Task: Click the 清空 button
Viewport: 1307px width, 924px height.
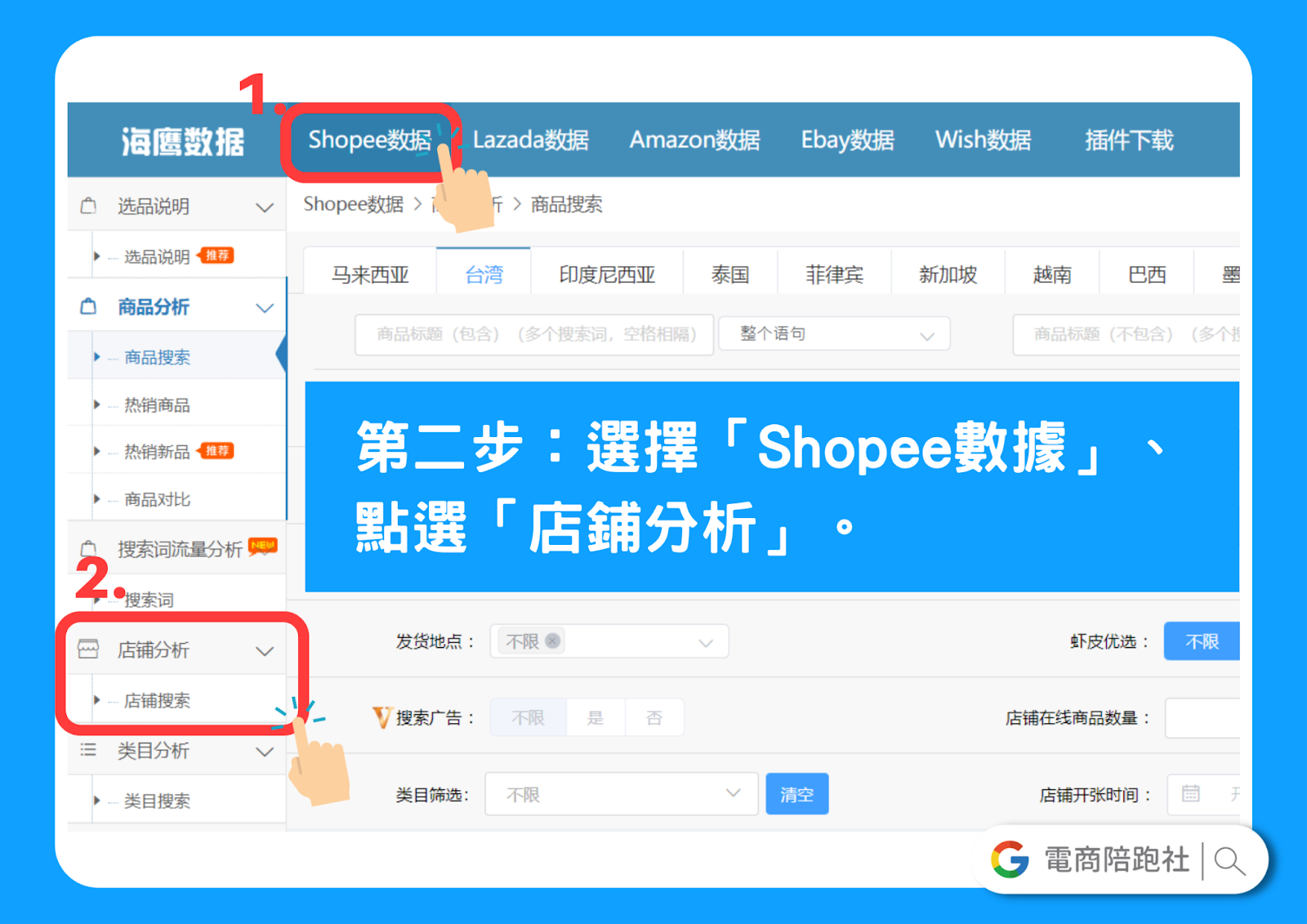Action: click(x=796, y=794)
